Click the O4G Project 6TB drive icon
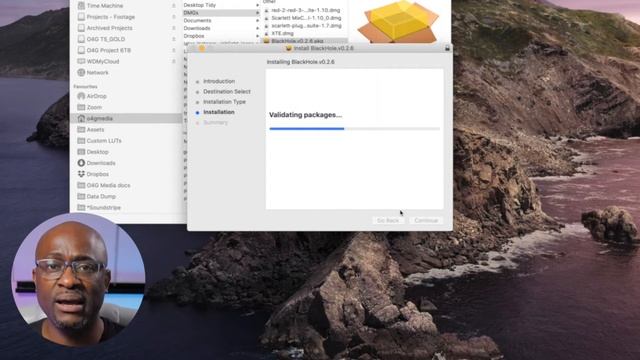This screenshot has height=360, width=640. 81,50
